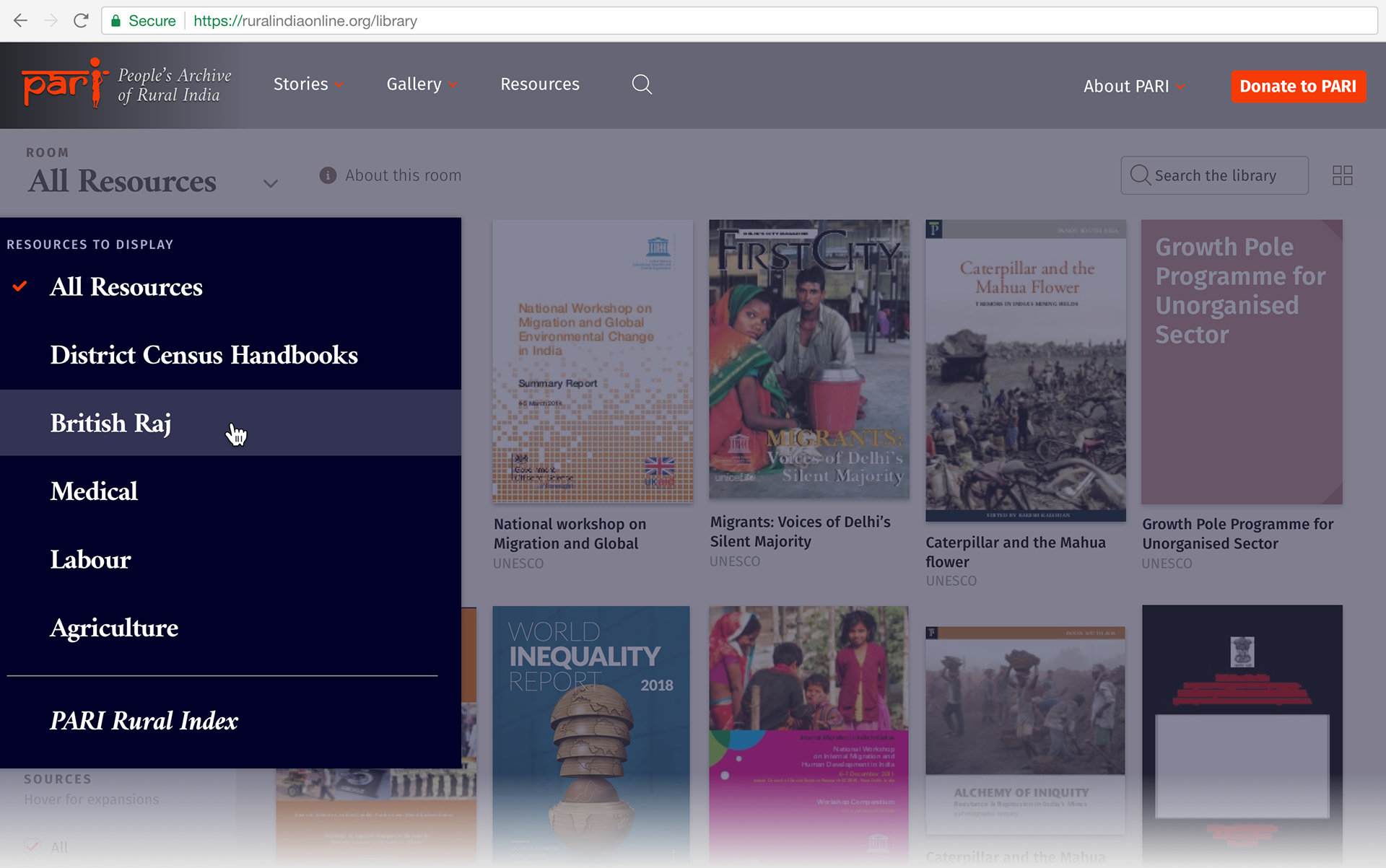
Task: Click the grid view layout icon
Action: click(x=1342, y=175)
